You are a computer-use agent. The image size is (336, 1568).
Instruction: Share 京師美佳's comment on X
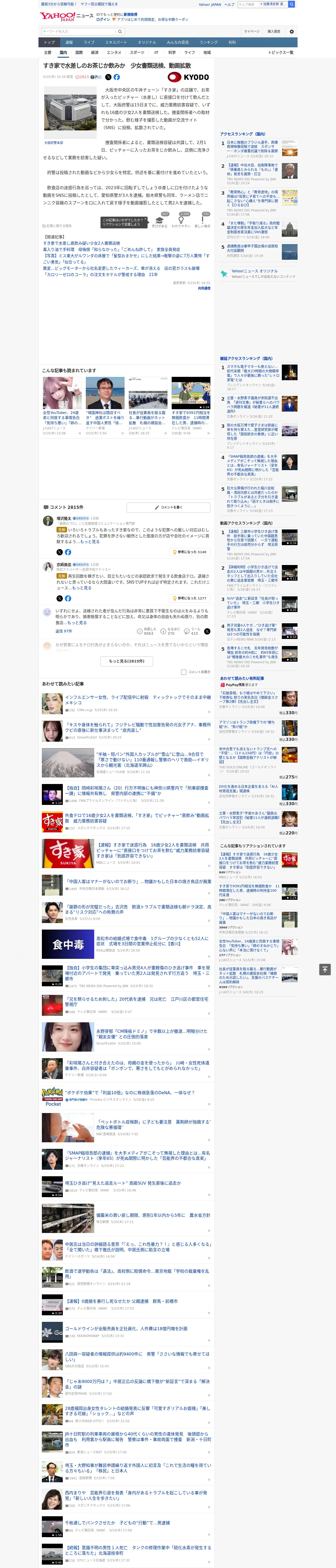coord(60,598)
